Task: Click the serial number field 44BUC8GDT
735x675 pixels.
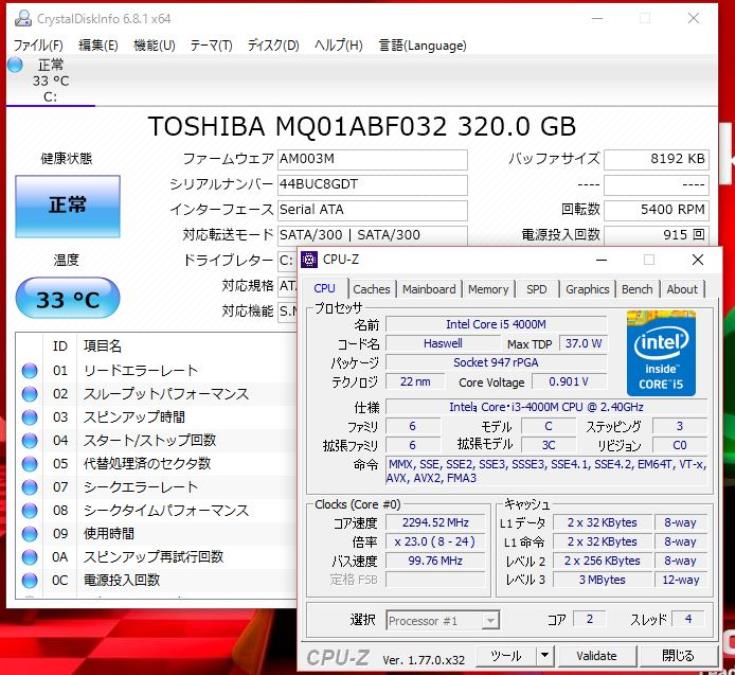Action: pos(372,185)
